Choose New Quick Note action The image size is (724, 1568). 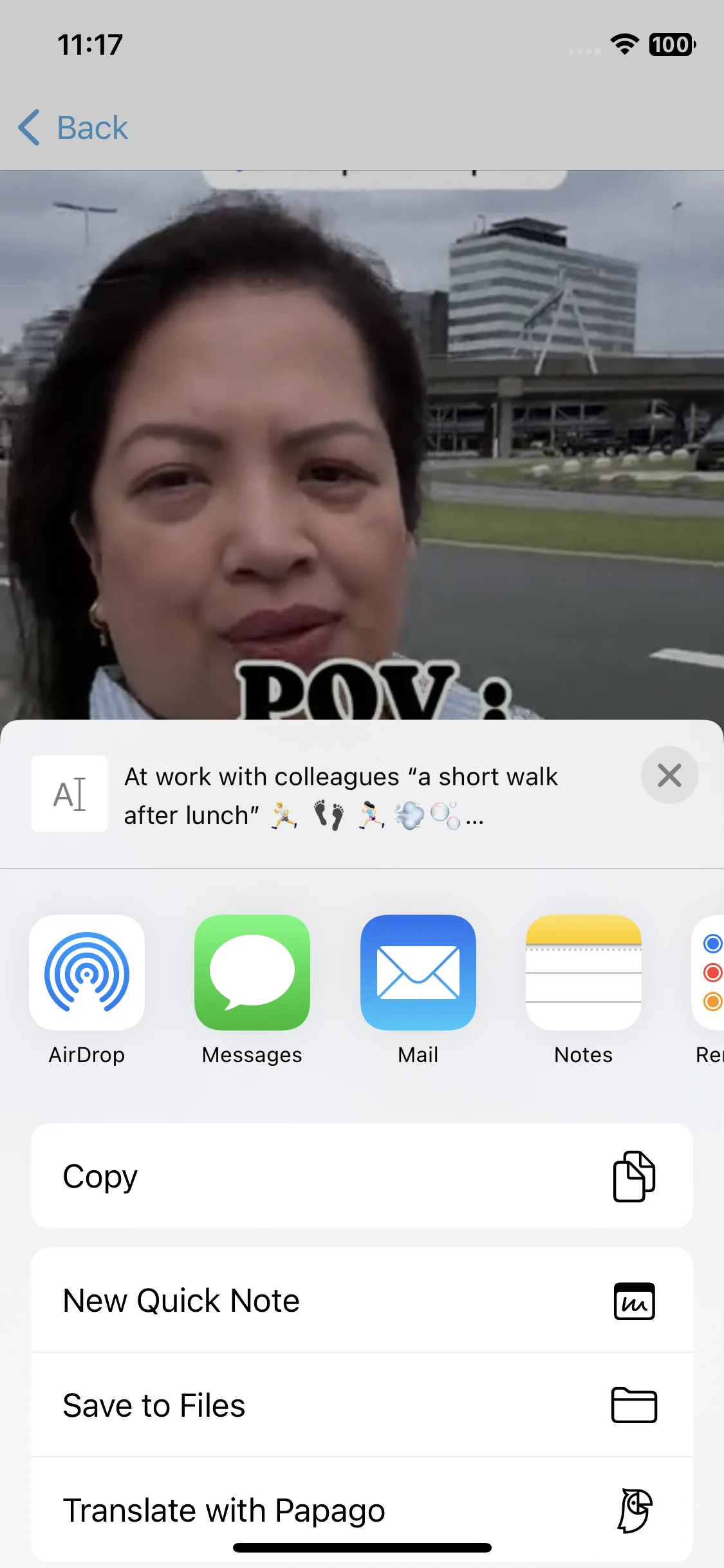click(x=362, y=1300)
